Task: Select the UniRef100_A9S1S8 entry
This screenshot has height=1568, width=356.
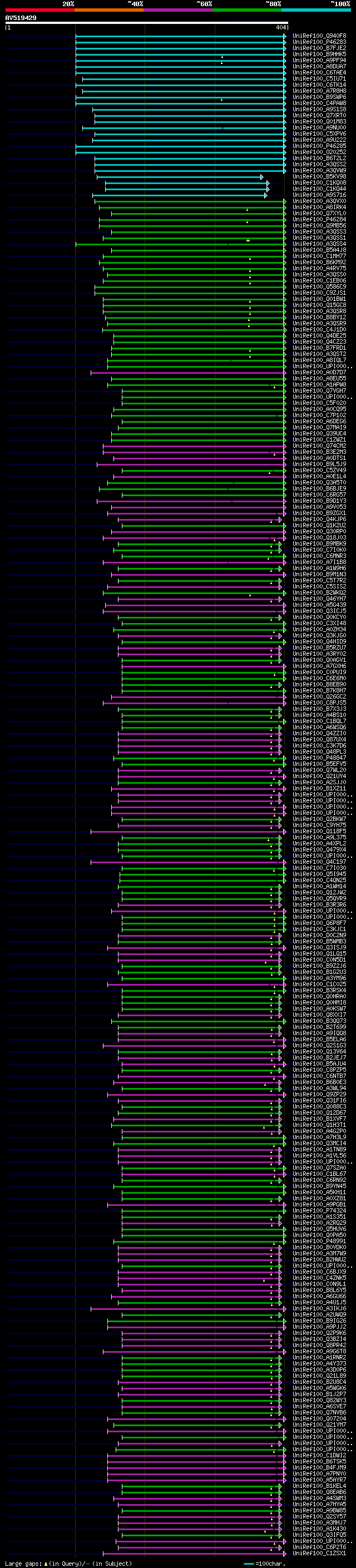Action: tap(319, 110)
